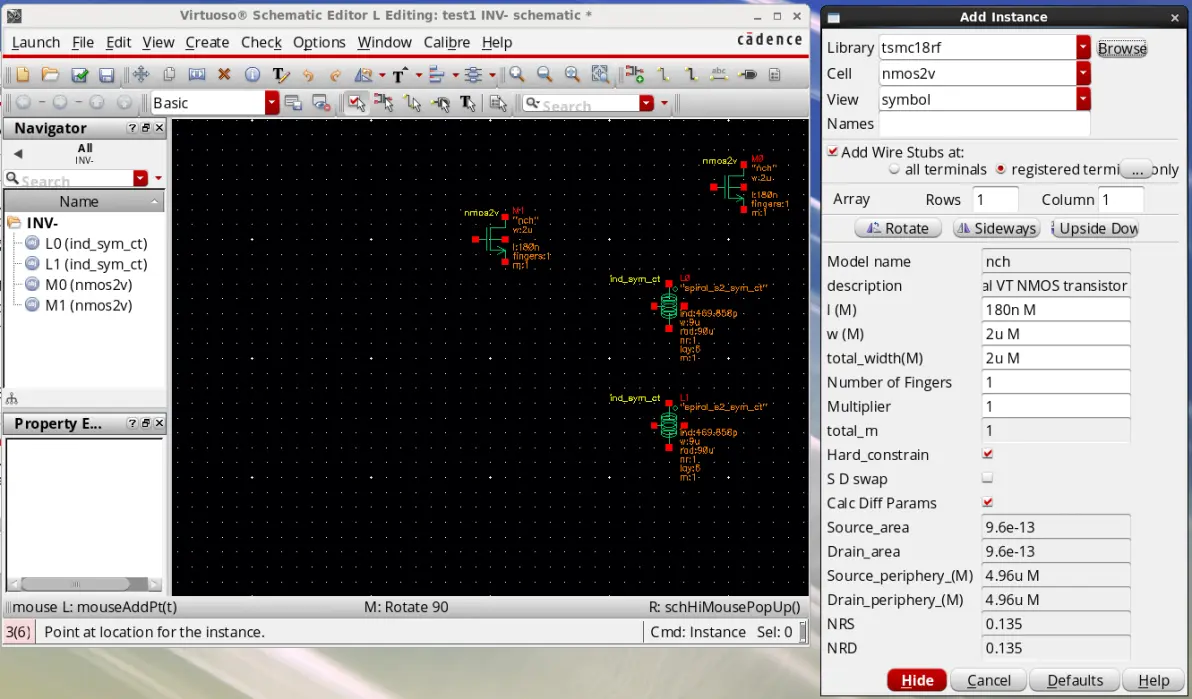Select the all terminals radio button
Viewport: 1192px width, 699px height.
click(x=894, y=169)
